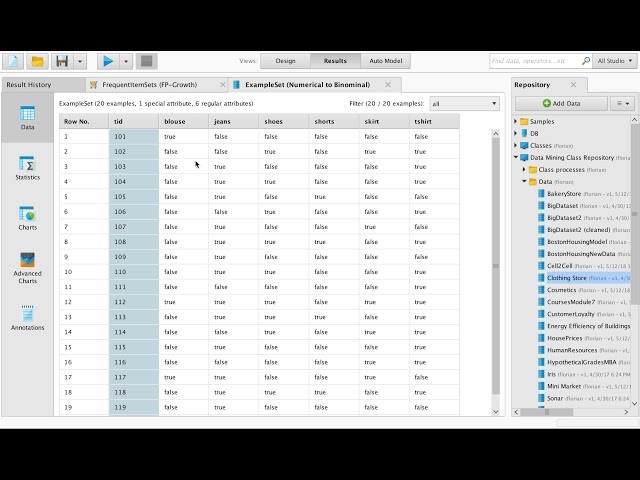Click repository vertical scroll down arrow
This screenshot has width=640, height=480.
[x=634, y=404]
